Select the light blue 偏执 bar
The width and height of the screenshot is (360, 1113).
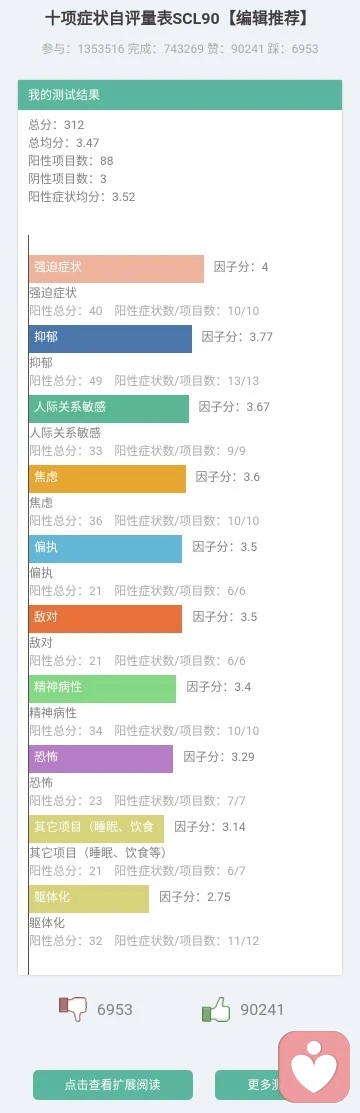[x=105, y=548]
